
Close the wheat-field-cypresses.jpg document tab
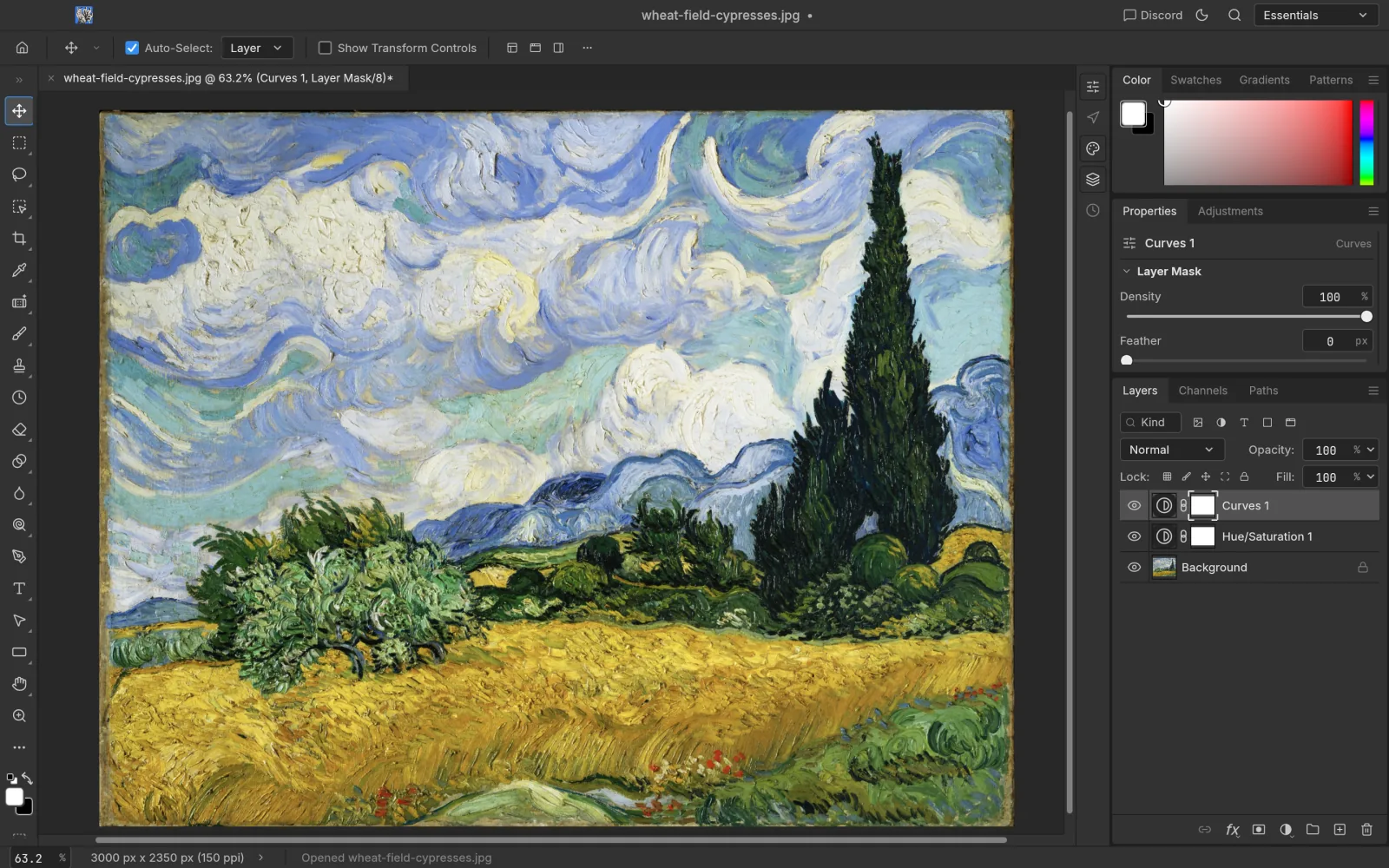coord(51,78)
